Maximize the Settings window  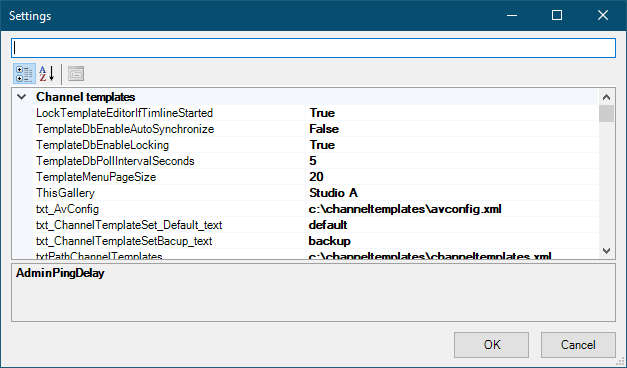(557, 16)
